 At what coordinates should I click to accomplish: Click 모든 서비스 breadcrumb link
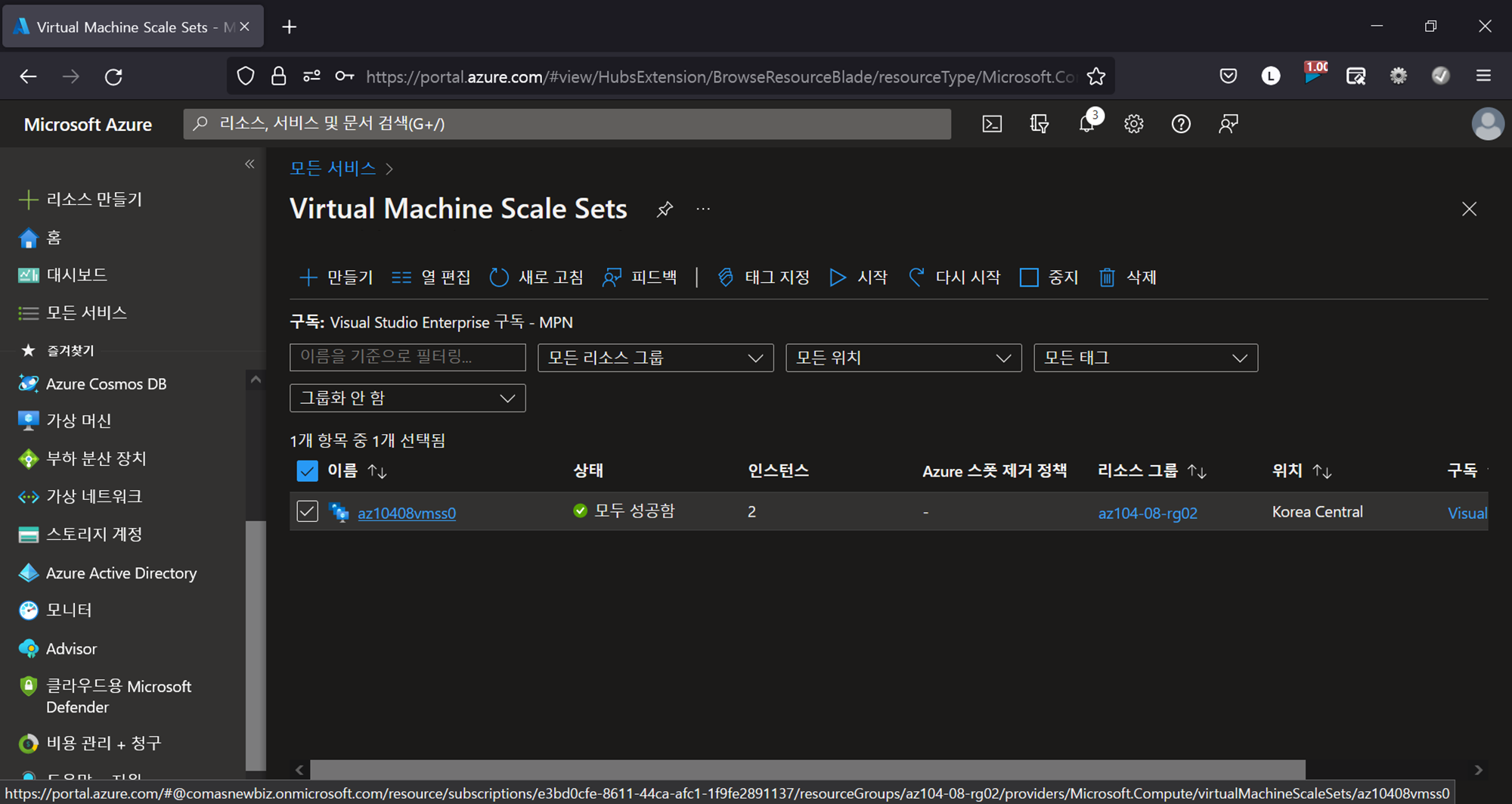[333, 168]
